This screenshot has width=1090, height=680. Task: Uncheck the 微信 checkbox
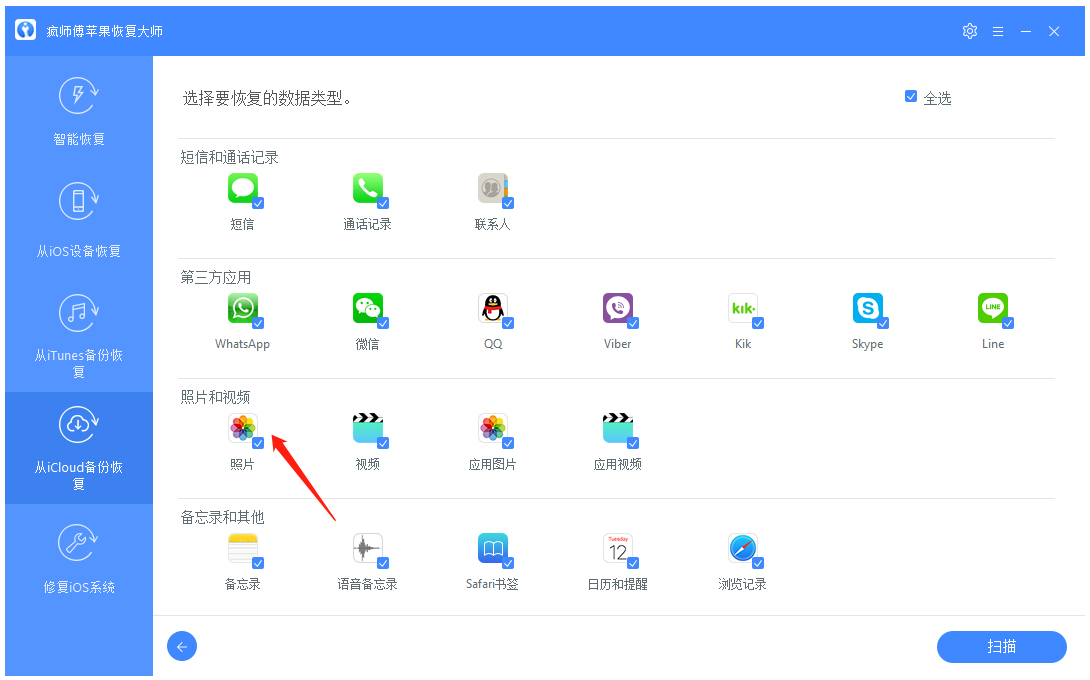(383, 323)
